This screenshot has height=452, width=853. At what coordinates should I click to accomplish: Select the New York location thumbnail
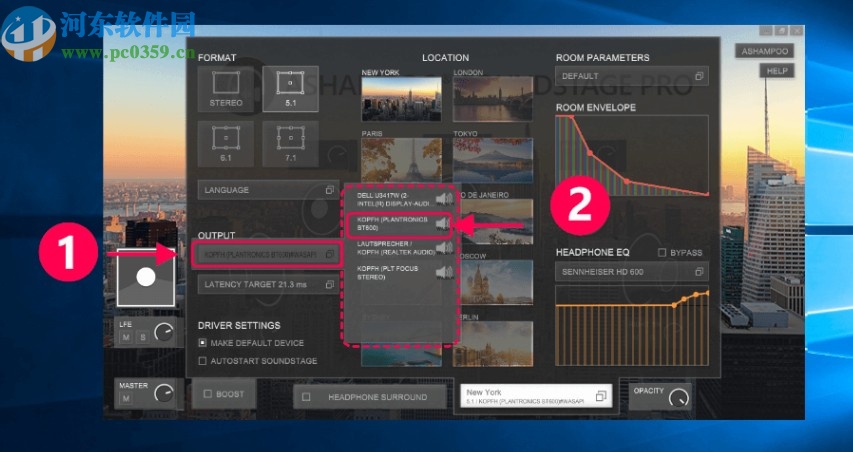[401, 98]
